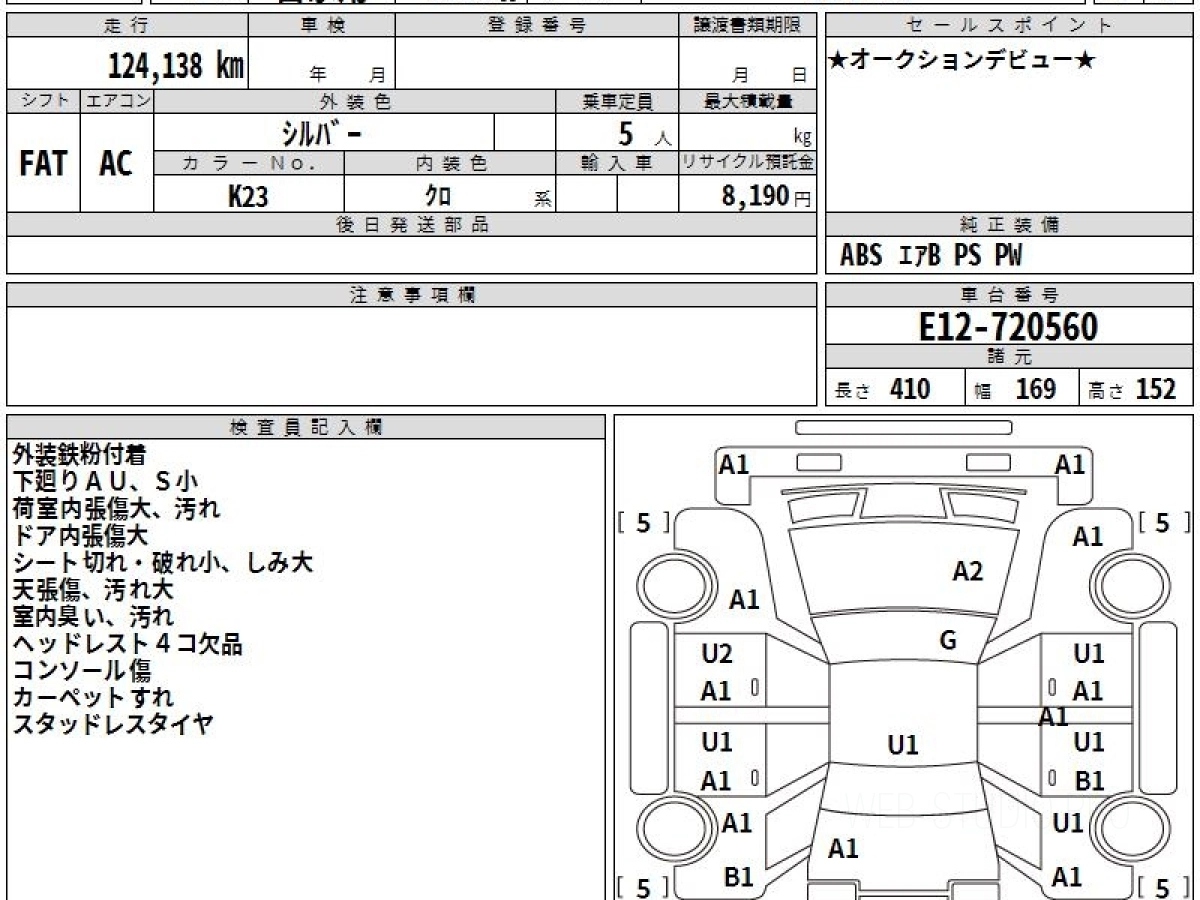Image resolution: width=1200 pixels, height=900 pixels.
Task: Click the width value 169
Action: pyautogui.click(x=1035, y=389)
